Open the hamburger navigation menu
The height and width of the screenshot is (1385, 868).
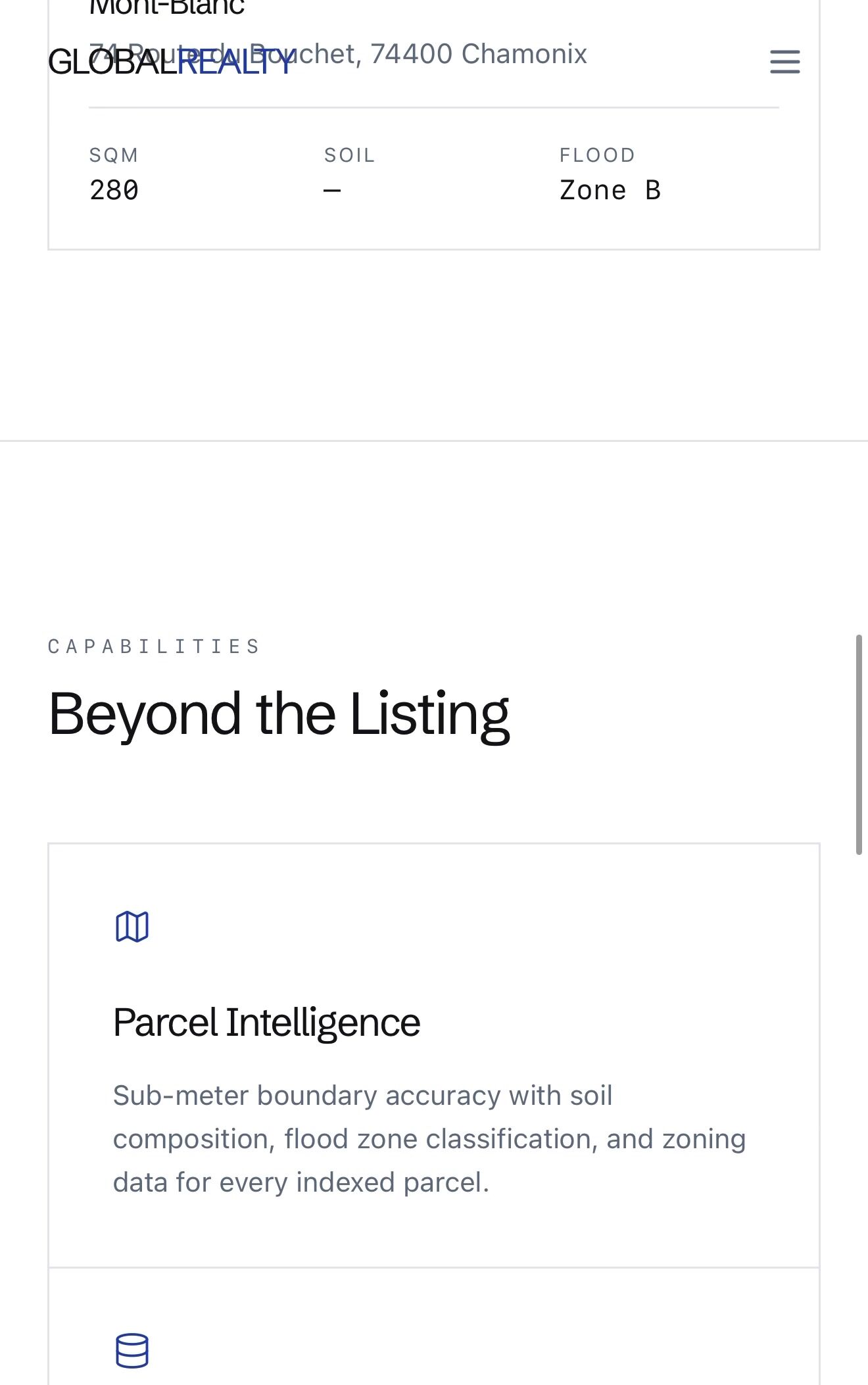[x=784, y=62]
